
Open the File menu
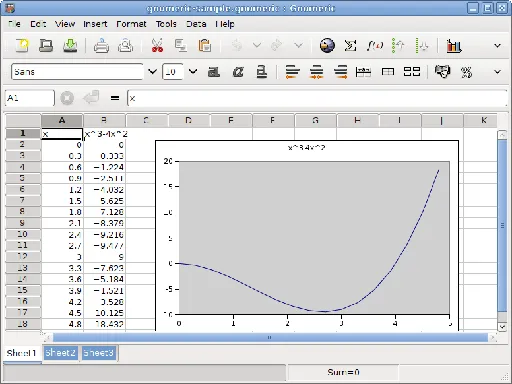click(14, 24)
